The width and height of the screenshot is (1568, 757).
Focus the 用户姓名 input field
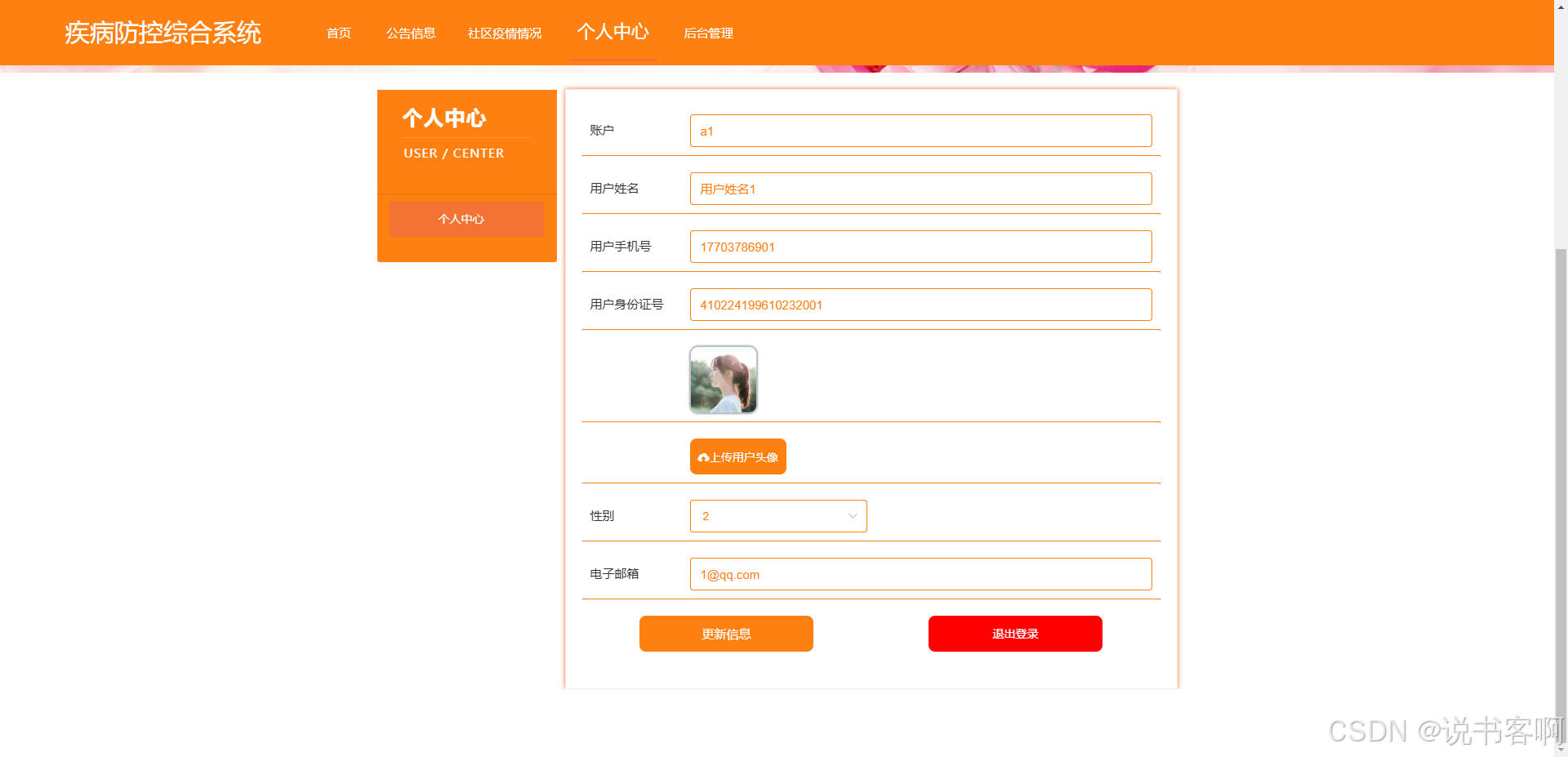(x=921, y=189)
